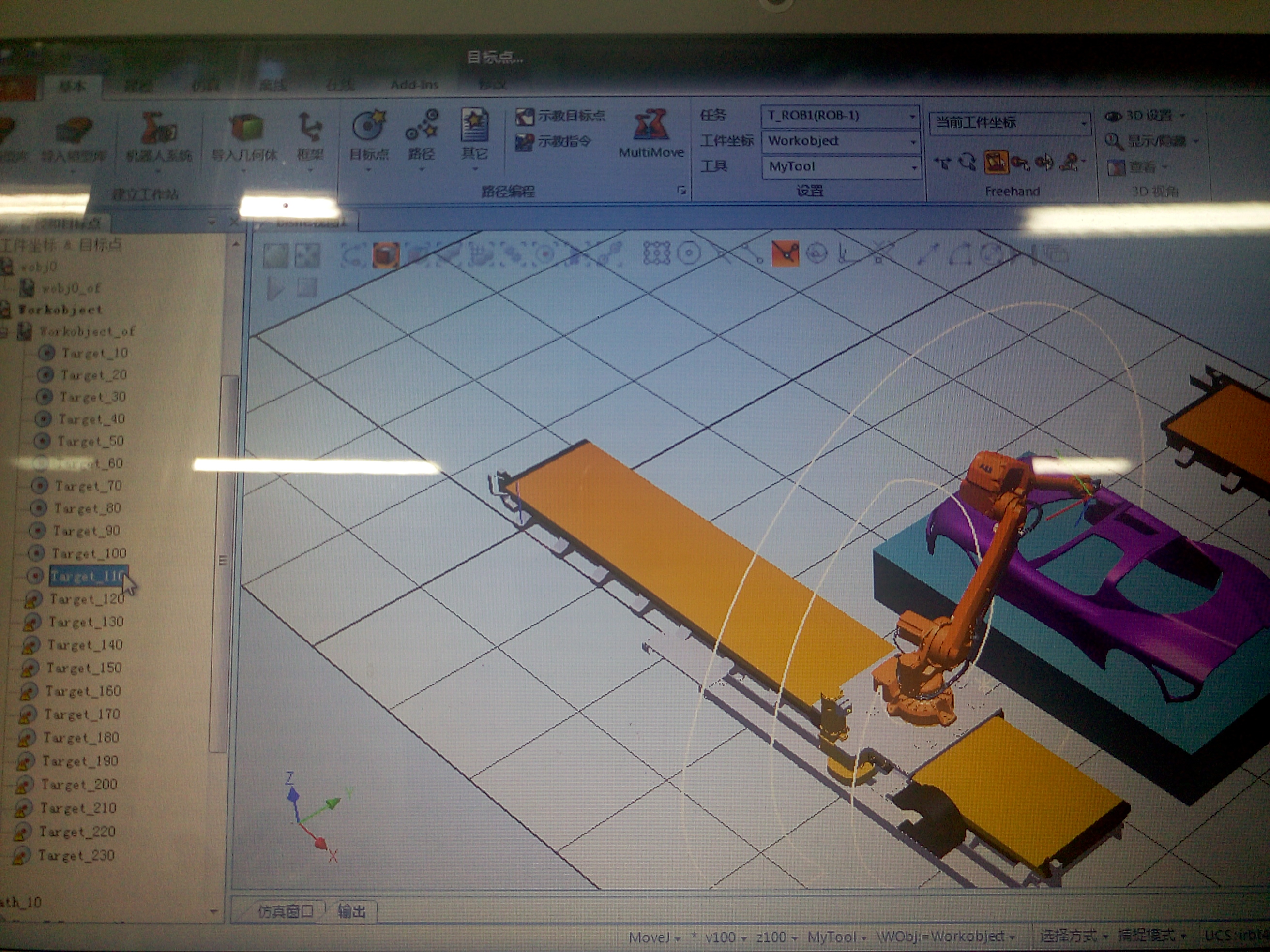The height and width of the screenshot is (952, 1270).
Task: Select Target_120 in the tree
Action: 86,599
